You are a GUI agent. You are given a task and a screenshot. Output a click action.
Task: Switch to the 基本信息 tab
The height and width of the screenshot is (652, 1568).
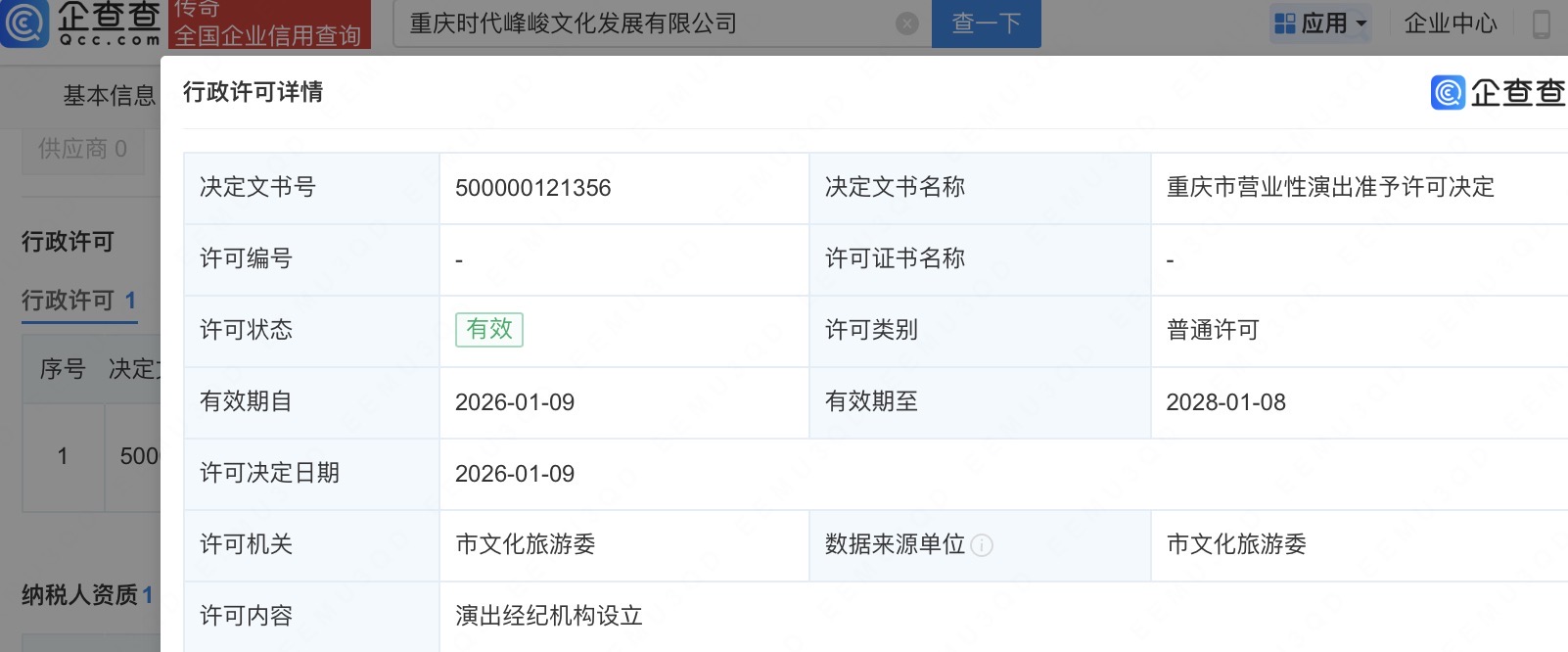pos(109,96)
